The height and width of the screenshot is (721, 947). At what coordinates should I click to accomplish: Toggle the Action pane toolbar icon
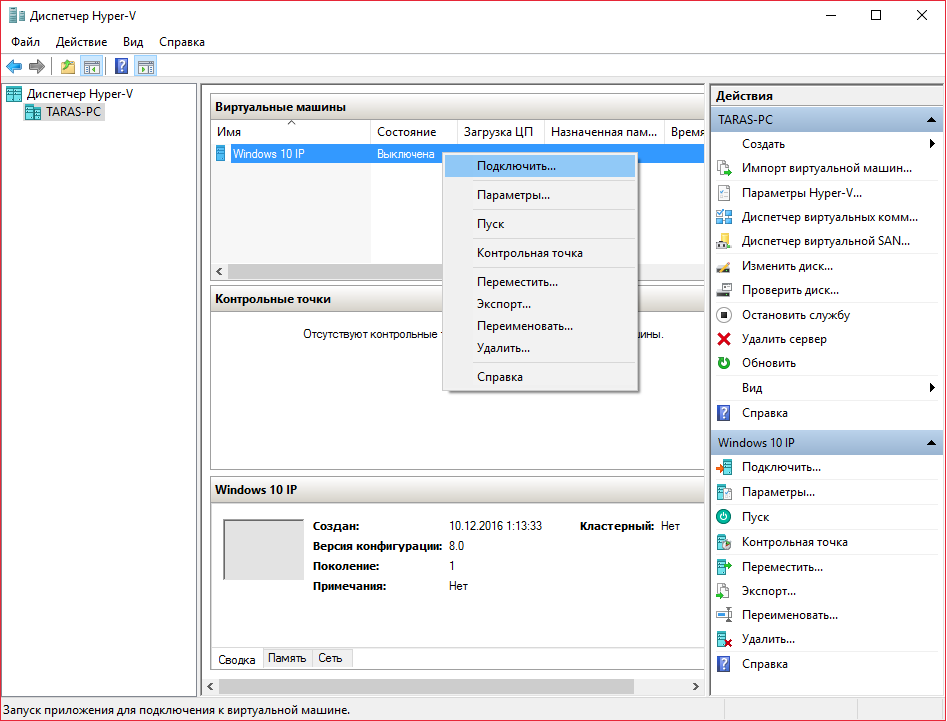point(146,66)
